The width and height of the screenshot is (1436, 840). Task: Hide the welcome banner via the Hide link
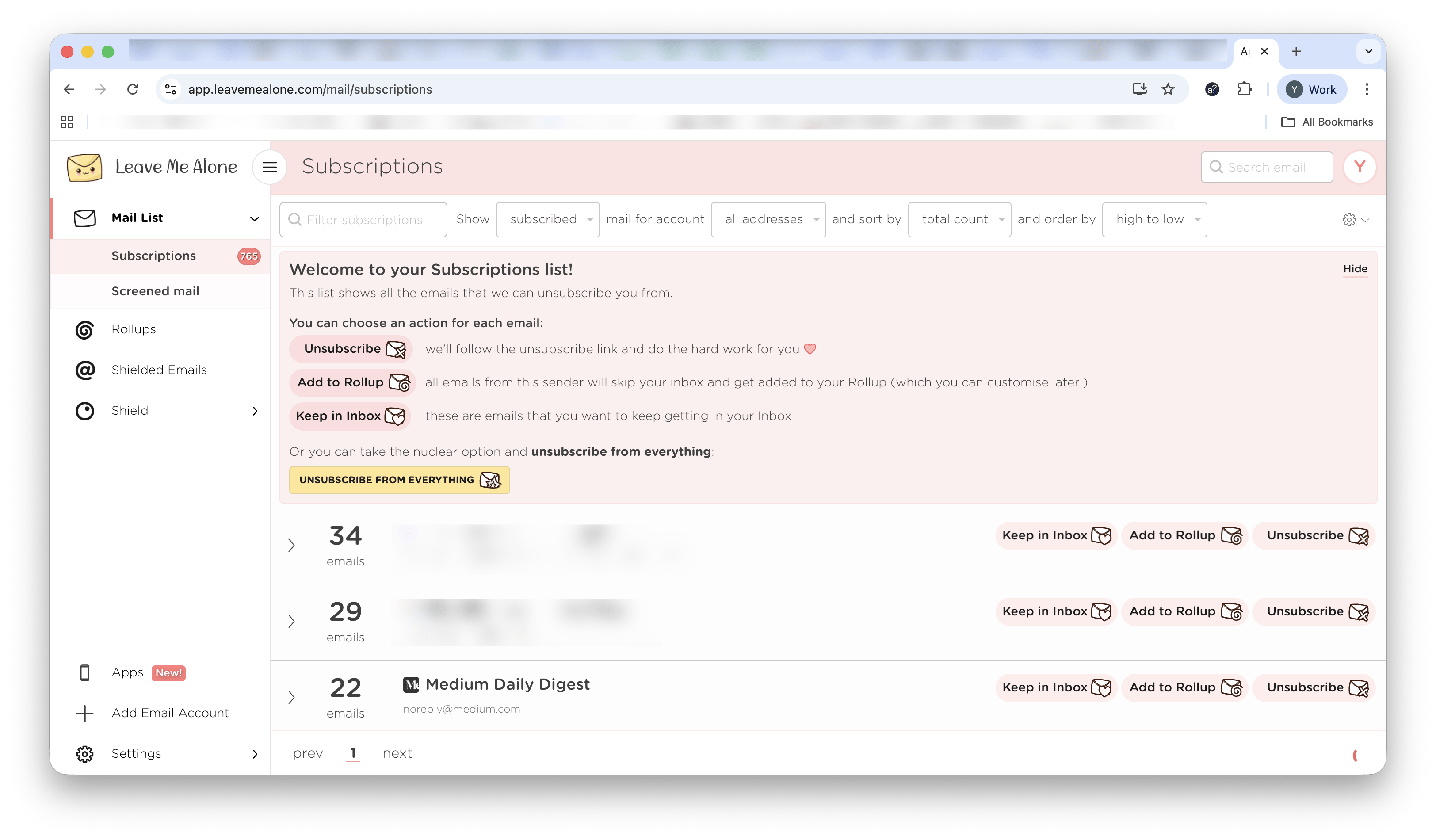pos(1355,269)
